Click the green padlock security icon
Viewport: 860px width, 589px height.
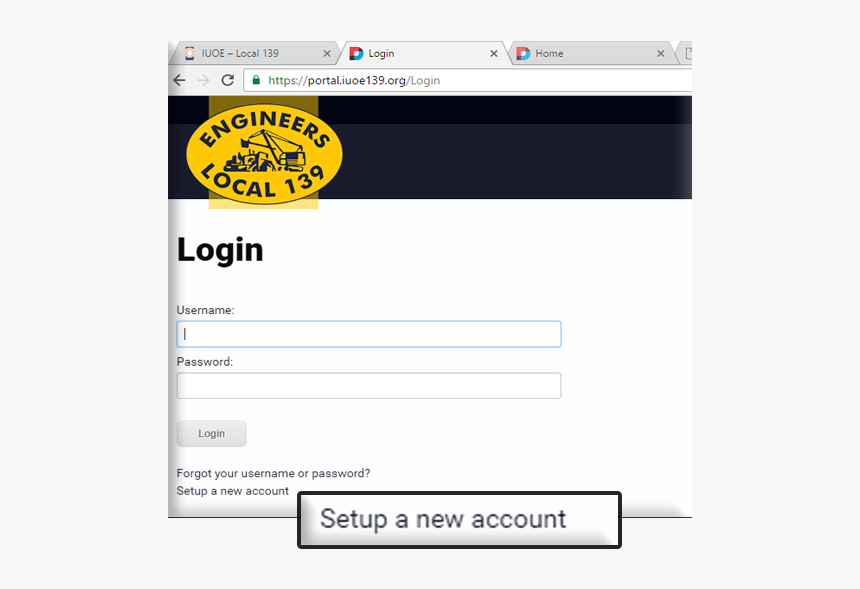(256, 80)
